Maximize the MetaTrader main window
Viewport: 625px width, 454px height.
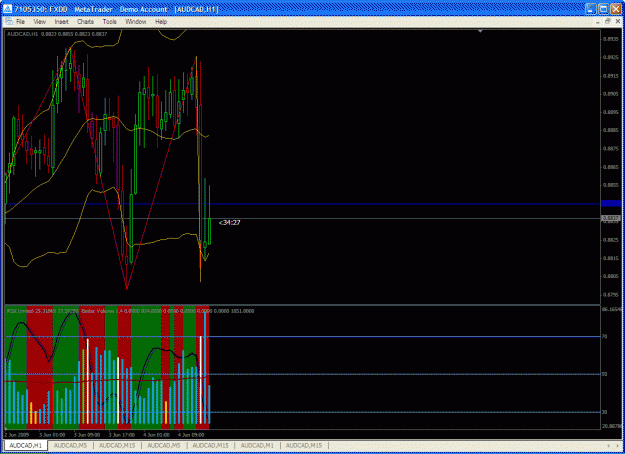[x=603, y=9]
